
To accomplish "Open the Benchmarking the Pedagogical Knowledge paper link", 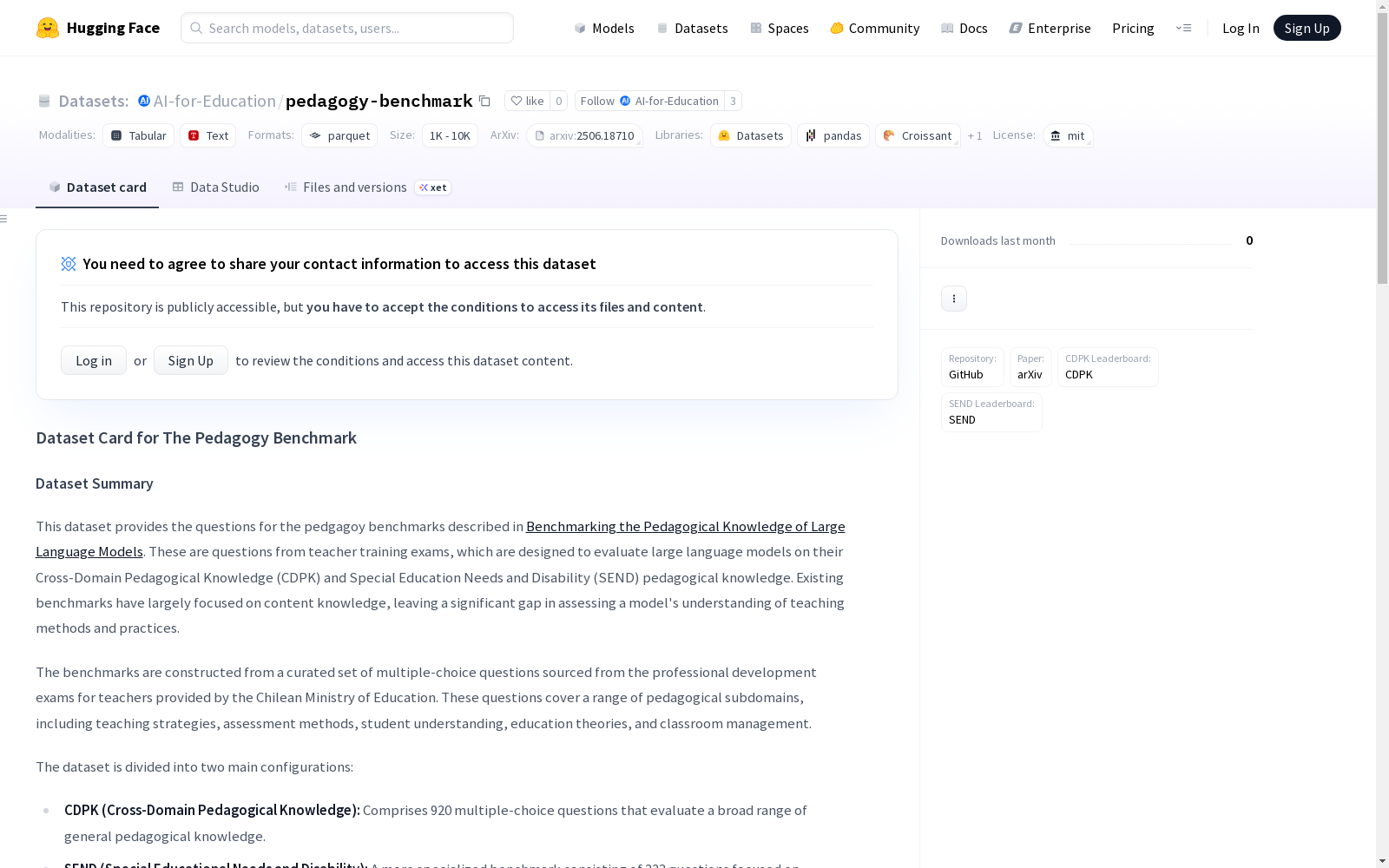I will (x=686, y=526).
